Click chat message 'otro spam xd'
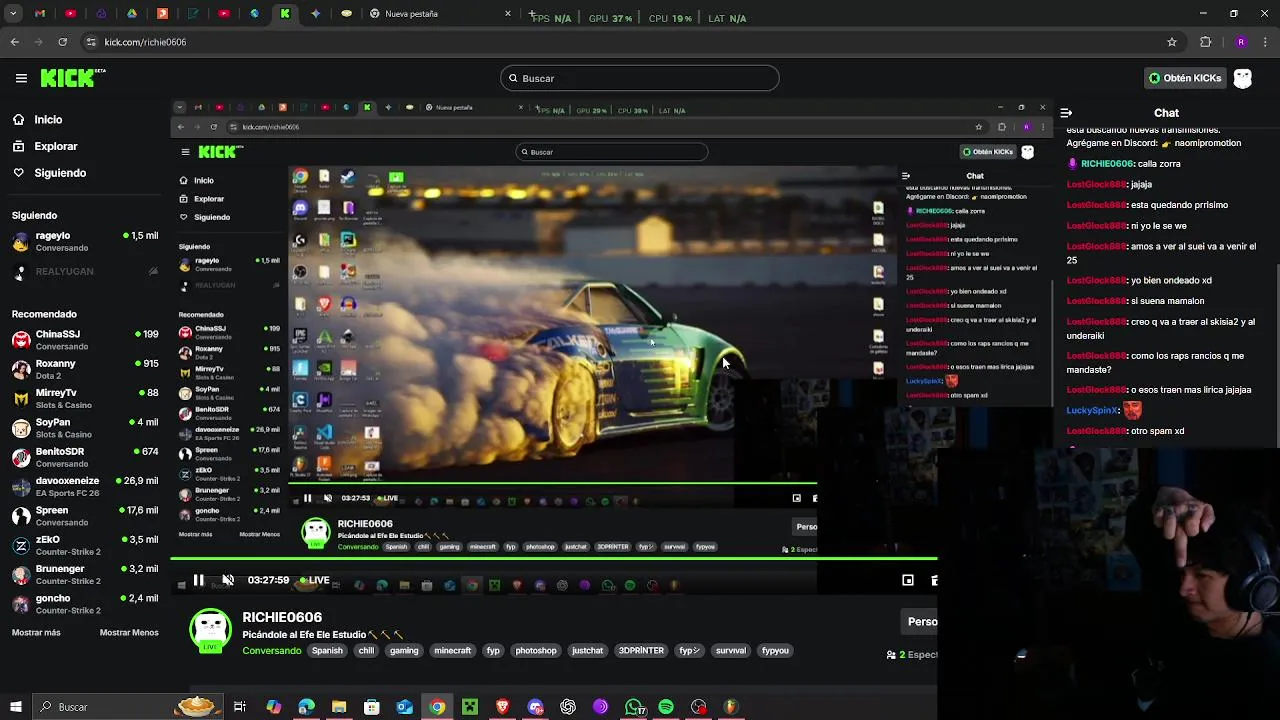The height and width of the screenshot is (720, 1280). click(x=1156, y=431)
